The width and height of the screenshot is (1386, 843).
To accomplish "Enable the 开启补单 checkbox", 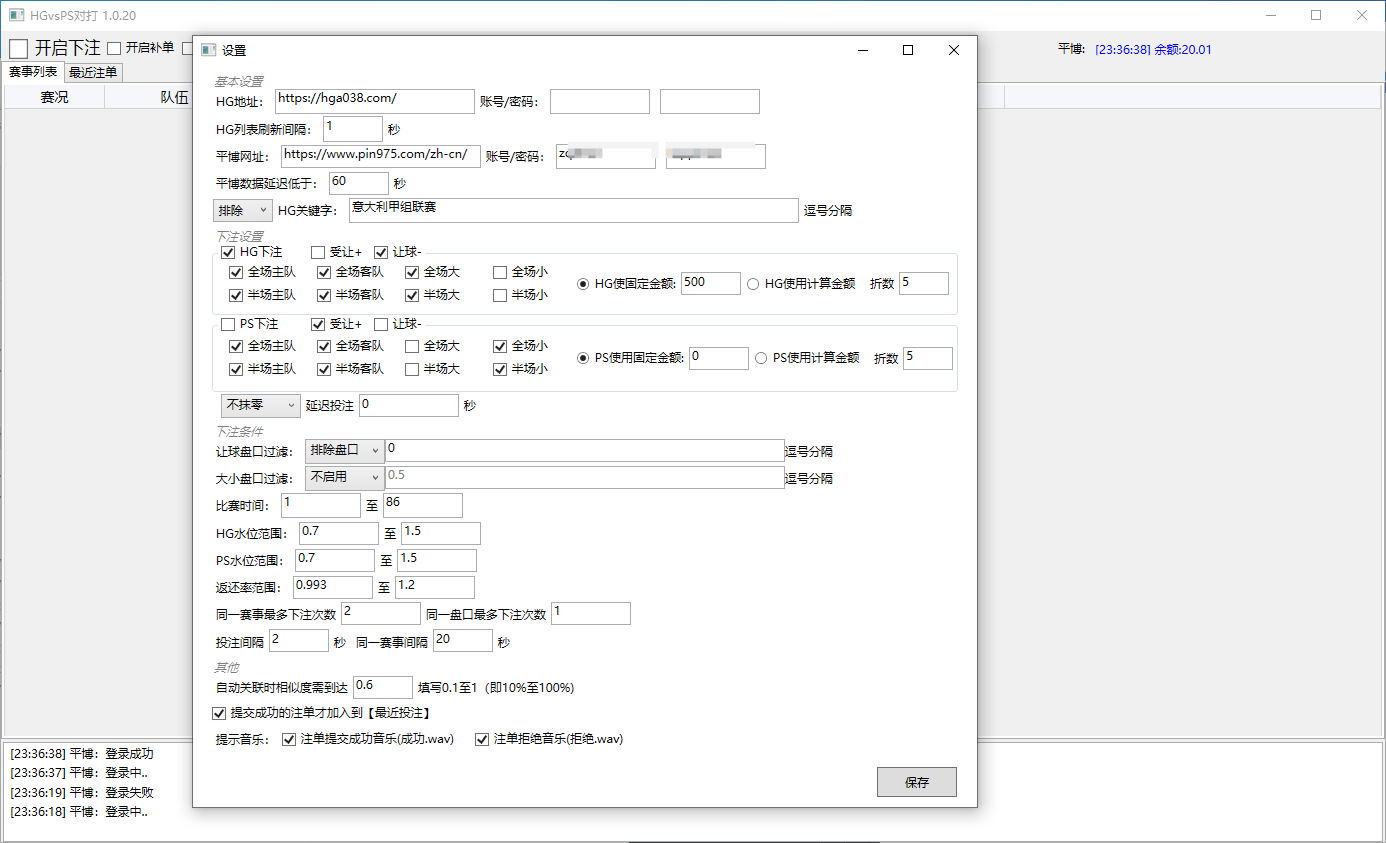I will [115, 48].
